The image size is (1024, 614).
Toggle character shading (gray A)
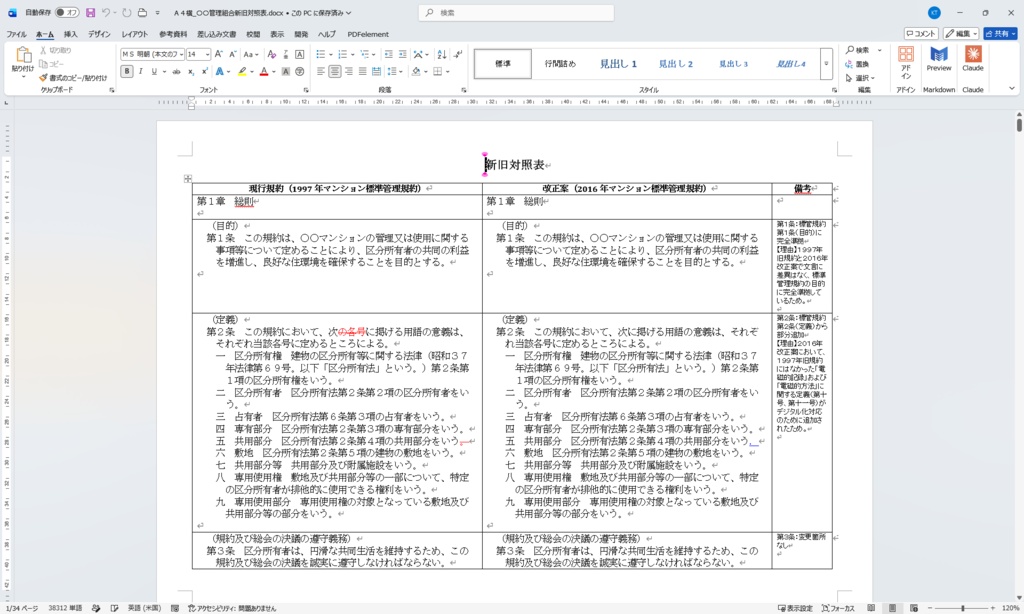(x=285, y=72)
